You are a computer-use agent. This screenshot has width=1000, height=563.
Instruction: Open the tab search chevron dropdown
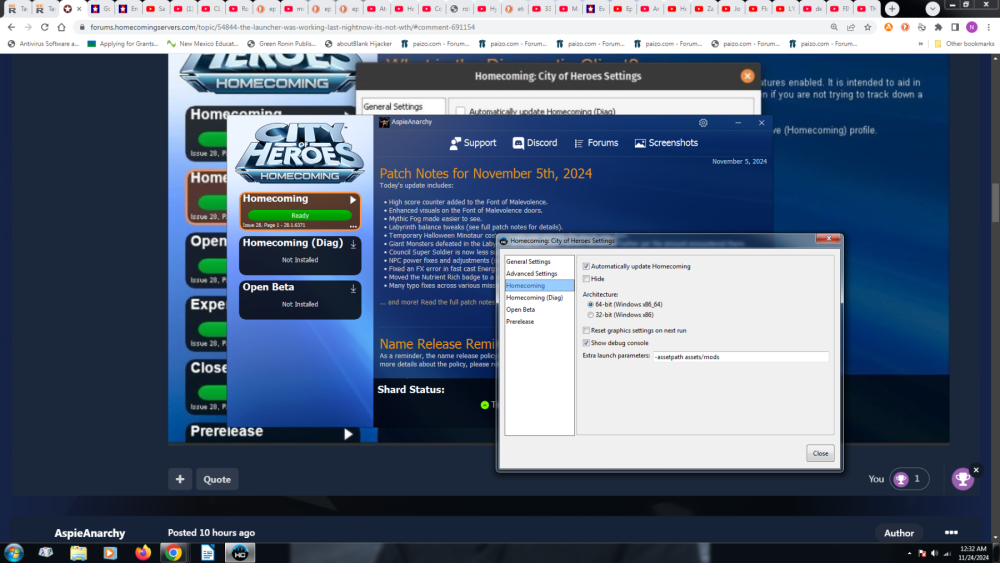coord(932,9)
